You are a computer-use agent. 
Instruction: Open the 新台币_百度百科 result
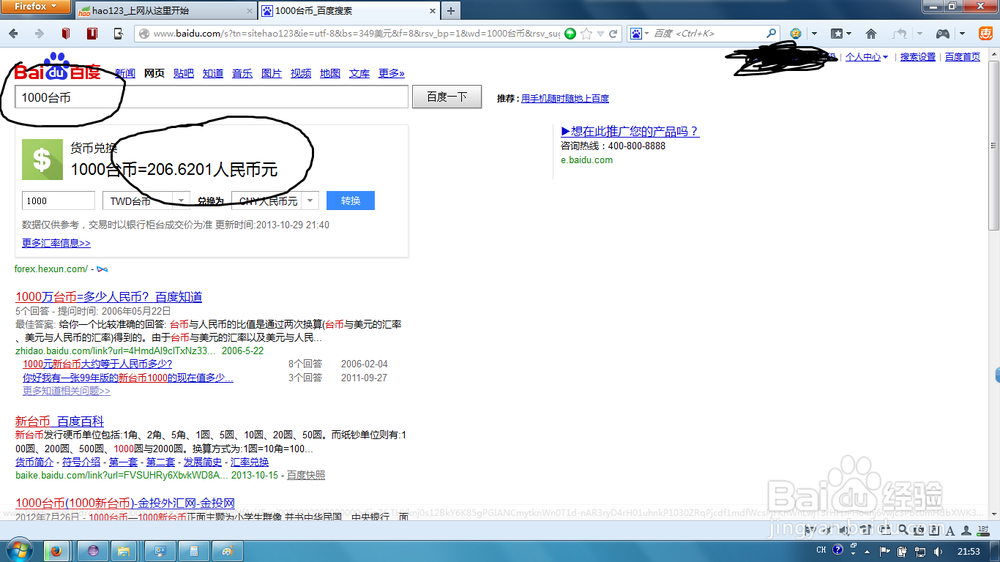(x=59, y=421)
